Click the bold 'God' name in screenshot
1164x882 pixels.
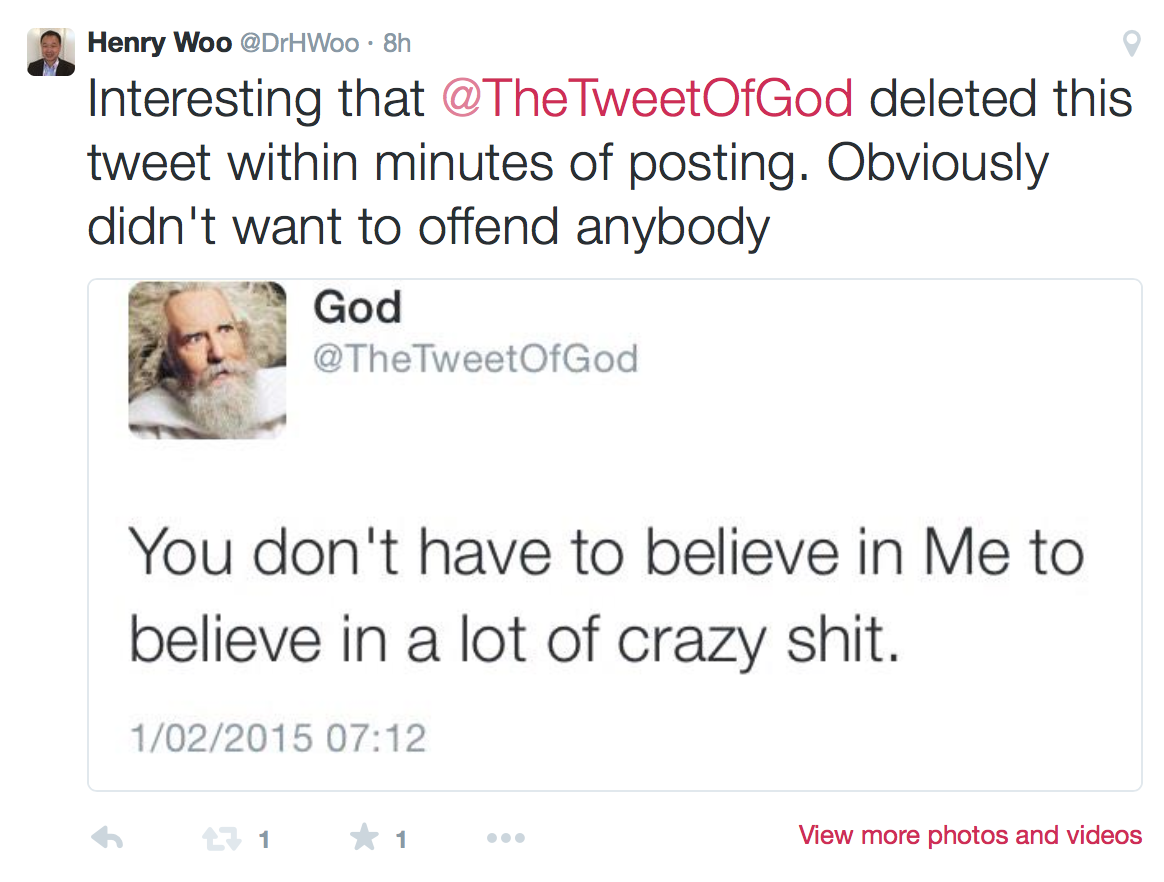tap(357, 307)
